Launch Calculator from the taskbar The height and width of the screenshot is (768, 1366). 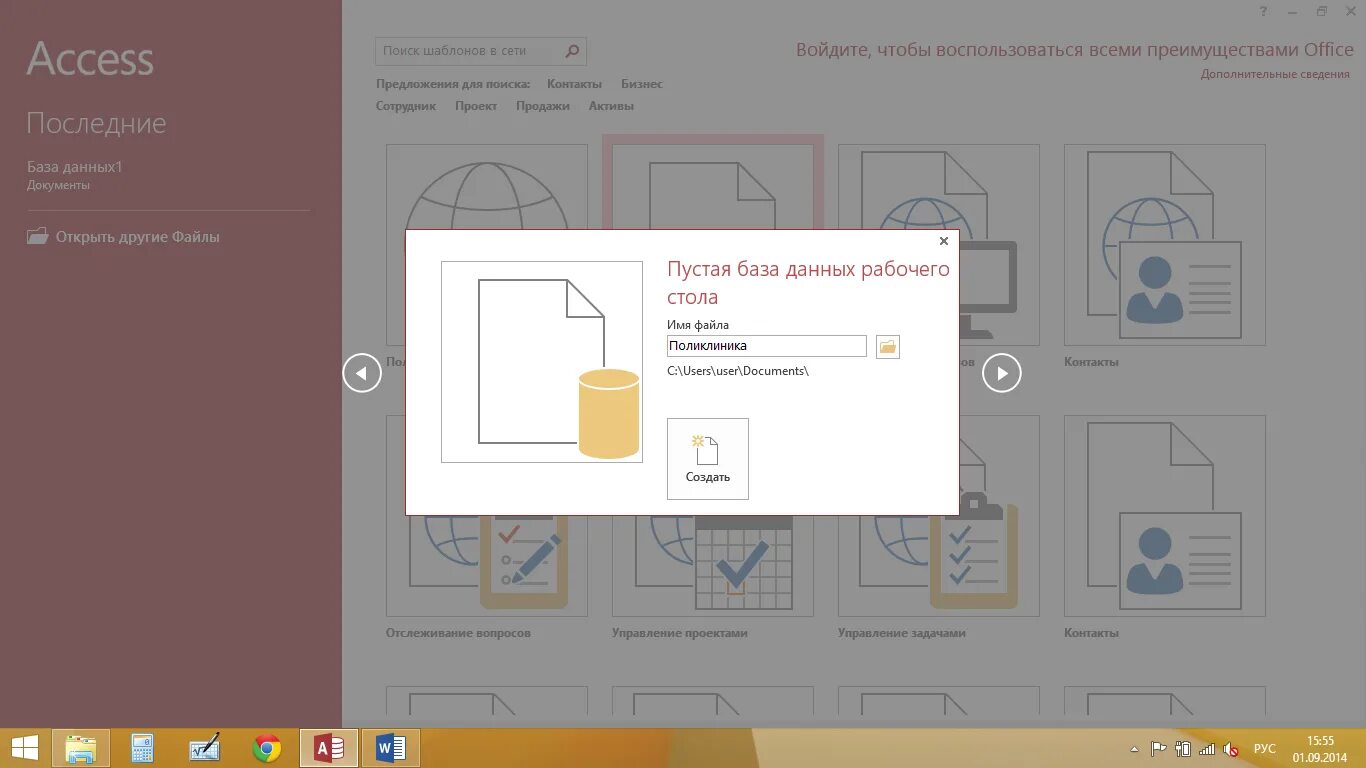143,748
